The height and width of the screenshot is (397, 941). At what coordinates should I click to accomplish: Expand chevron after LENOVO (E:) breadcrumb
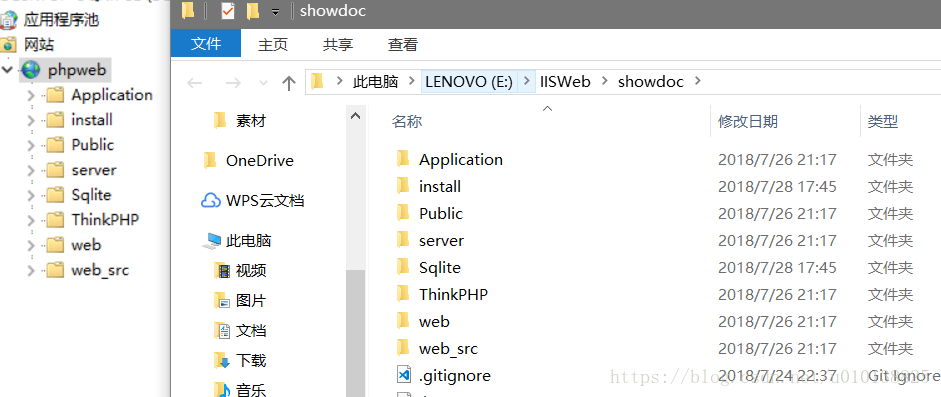(526, 82)
